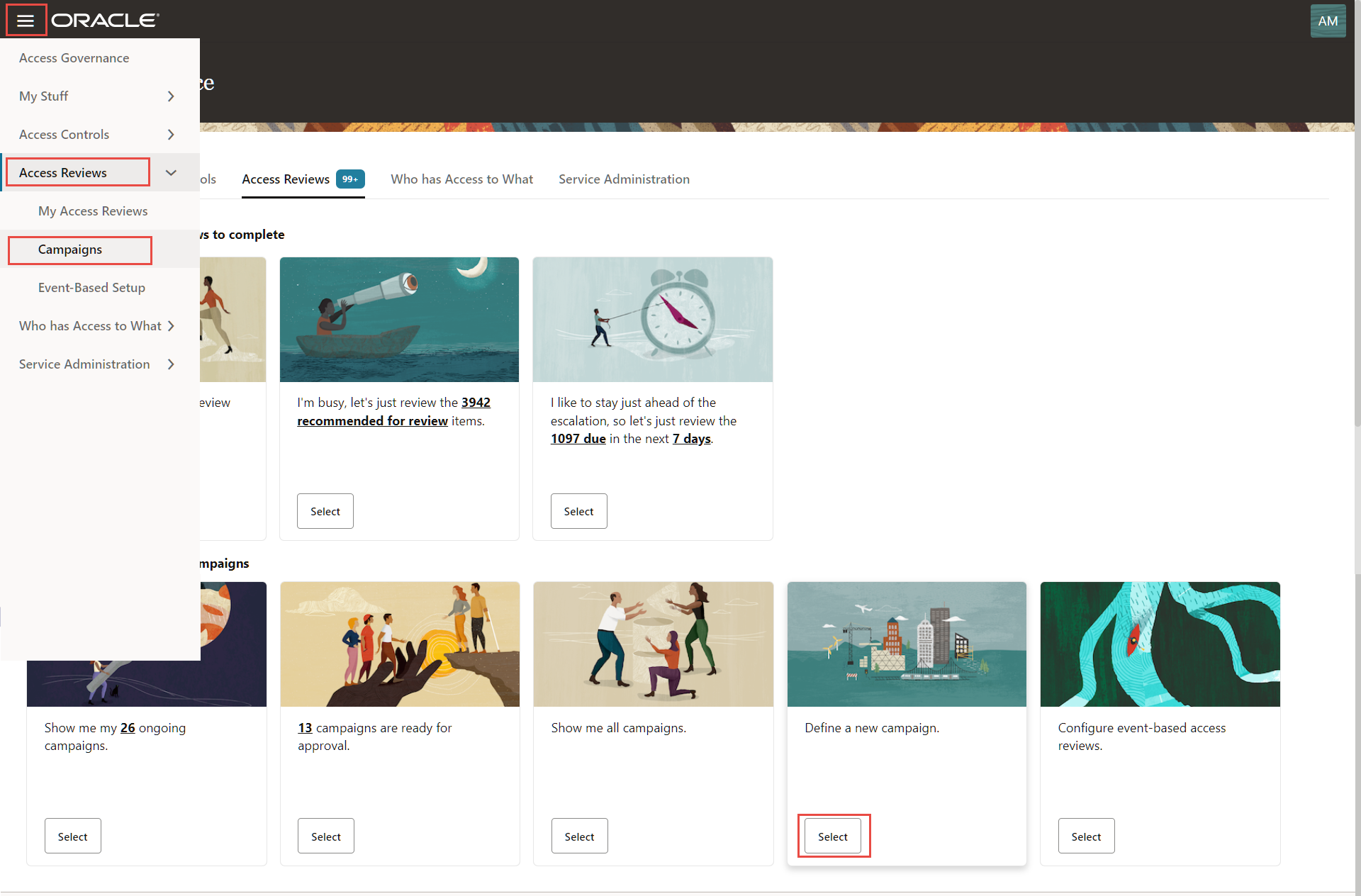Screen dimensions: 1361x896
Task: Expand the Access Controls submenu chevron
Action: click(171, 135)
